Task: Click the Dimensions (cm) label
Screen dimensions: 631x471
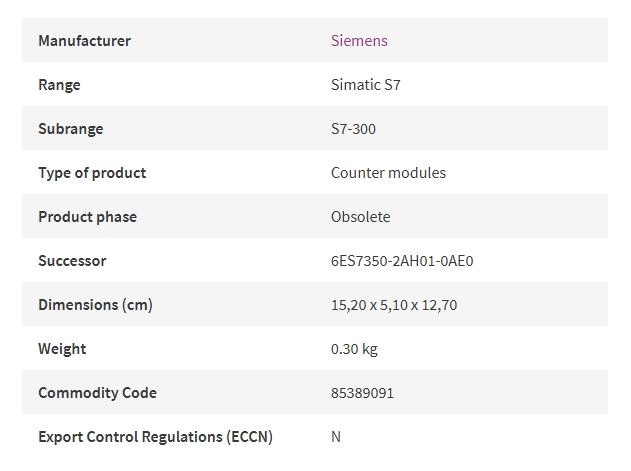Action: coord(95,305)
